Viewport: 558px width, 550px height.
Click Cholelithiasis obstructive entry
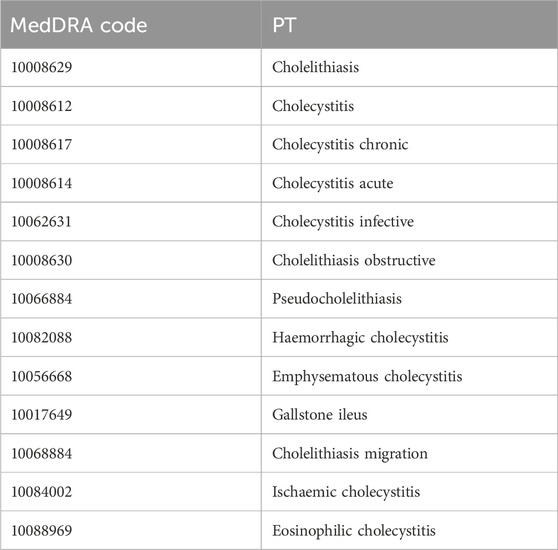click(354, 260)
